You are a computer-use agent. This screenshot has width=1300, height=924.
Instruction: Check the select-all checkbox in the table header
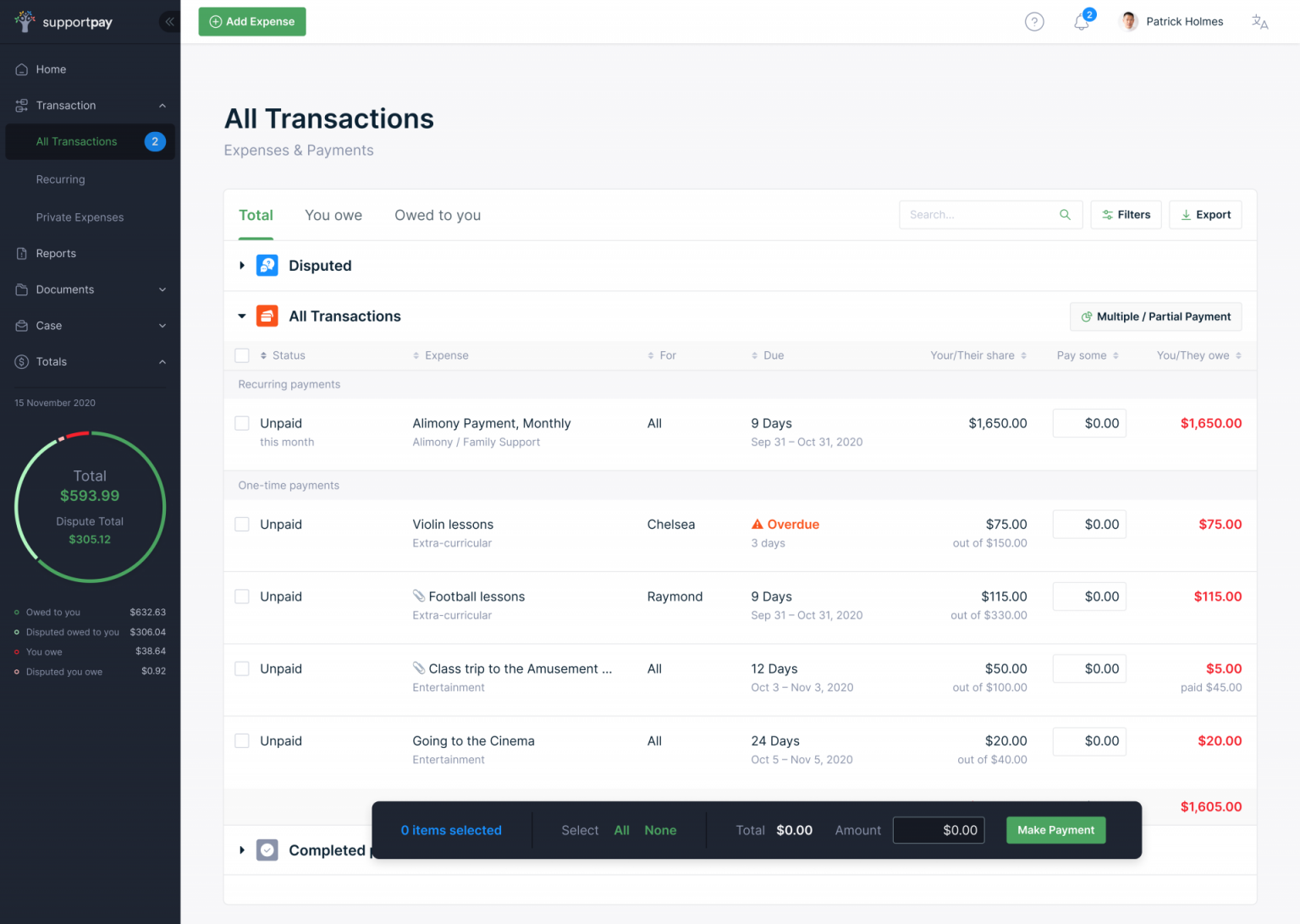pos(241,355)
